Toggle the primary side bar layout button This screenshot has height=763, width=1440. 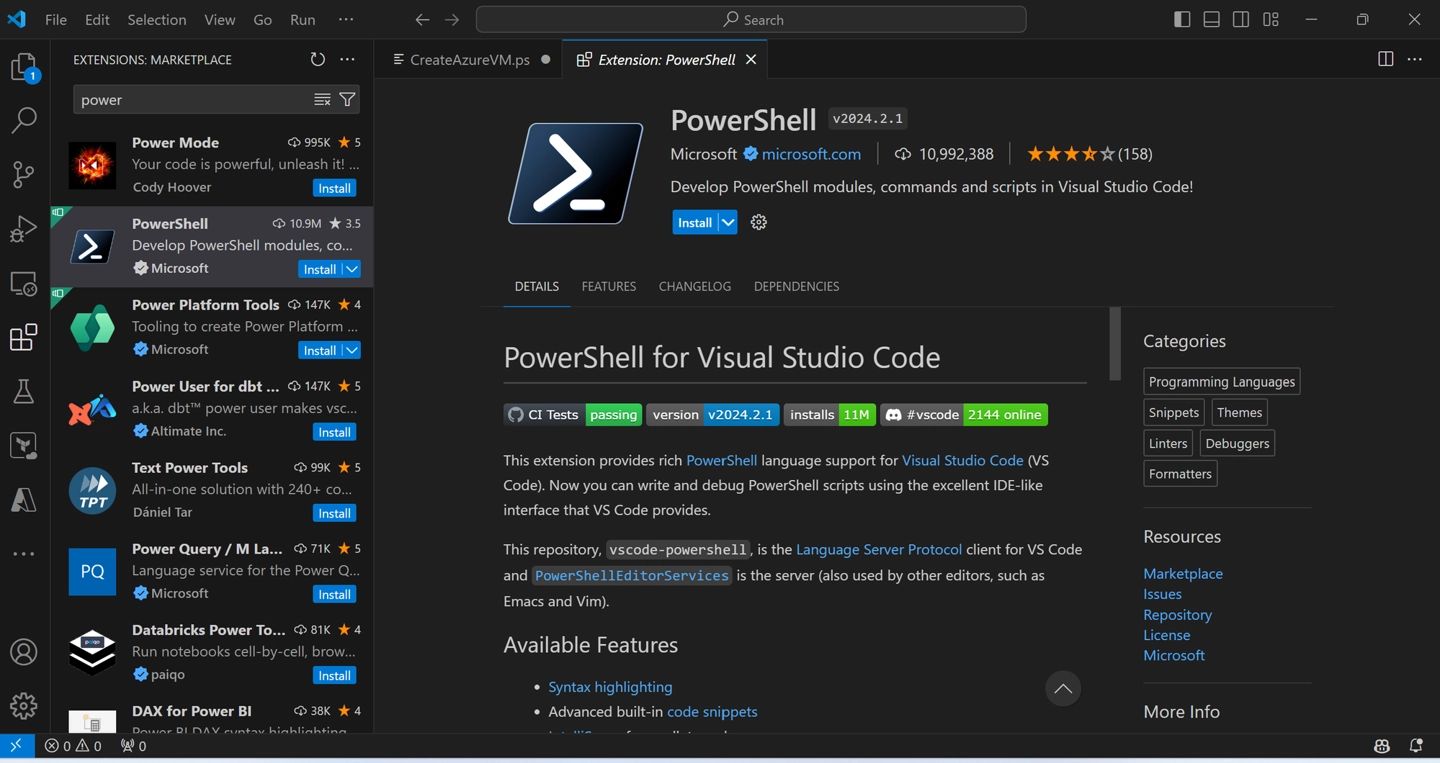click(x=1182, y=20)
